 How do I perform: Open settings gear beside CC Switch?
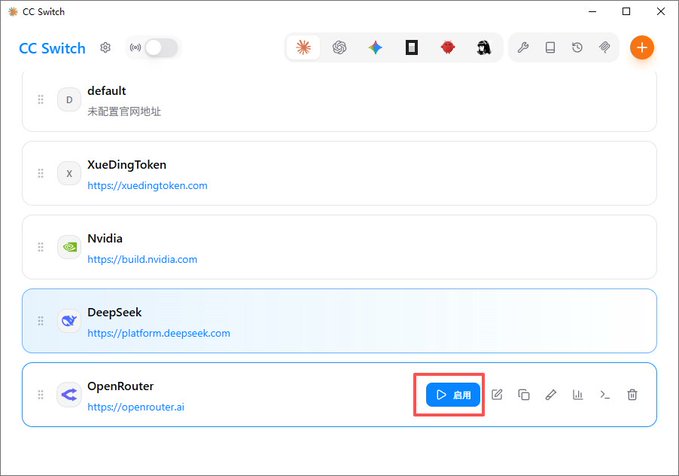pos(105,48)
